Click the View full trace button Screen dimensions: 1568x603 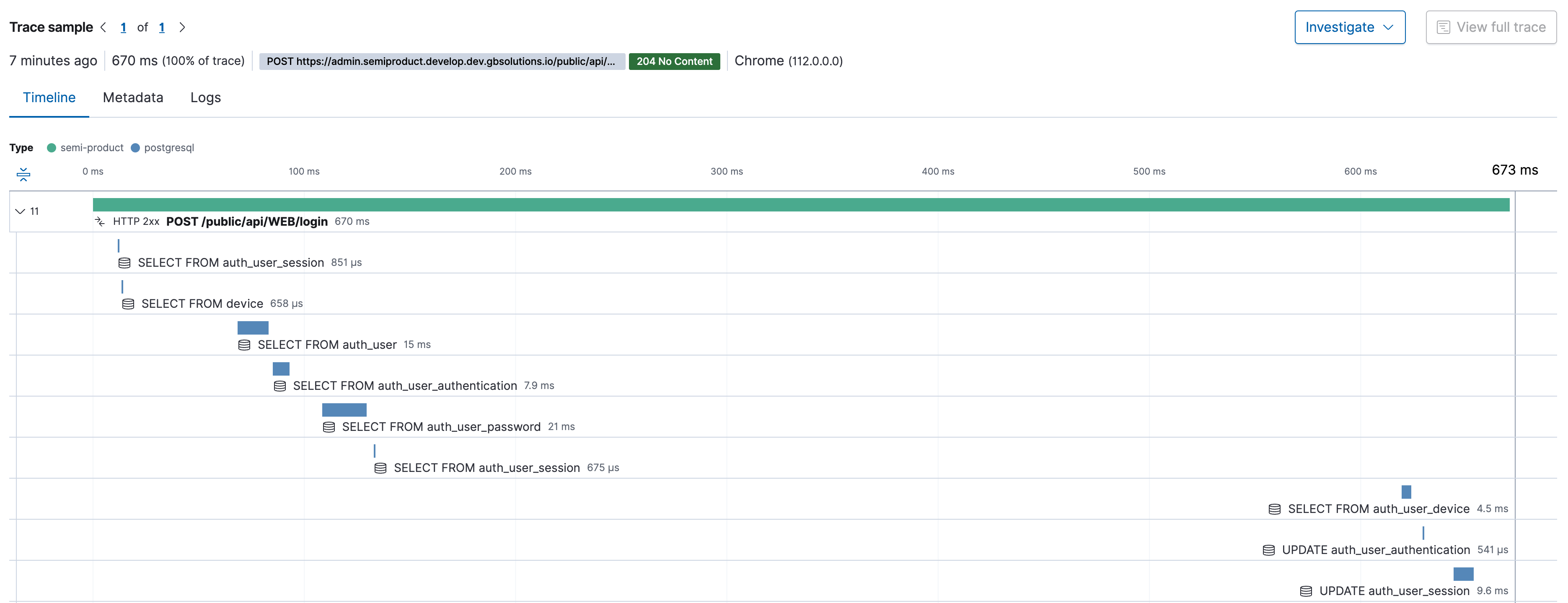1490,27
